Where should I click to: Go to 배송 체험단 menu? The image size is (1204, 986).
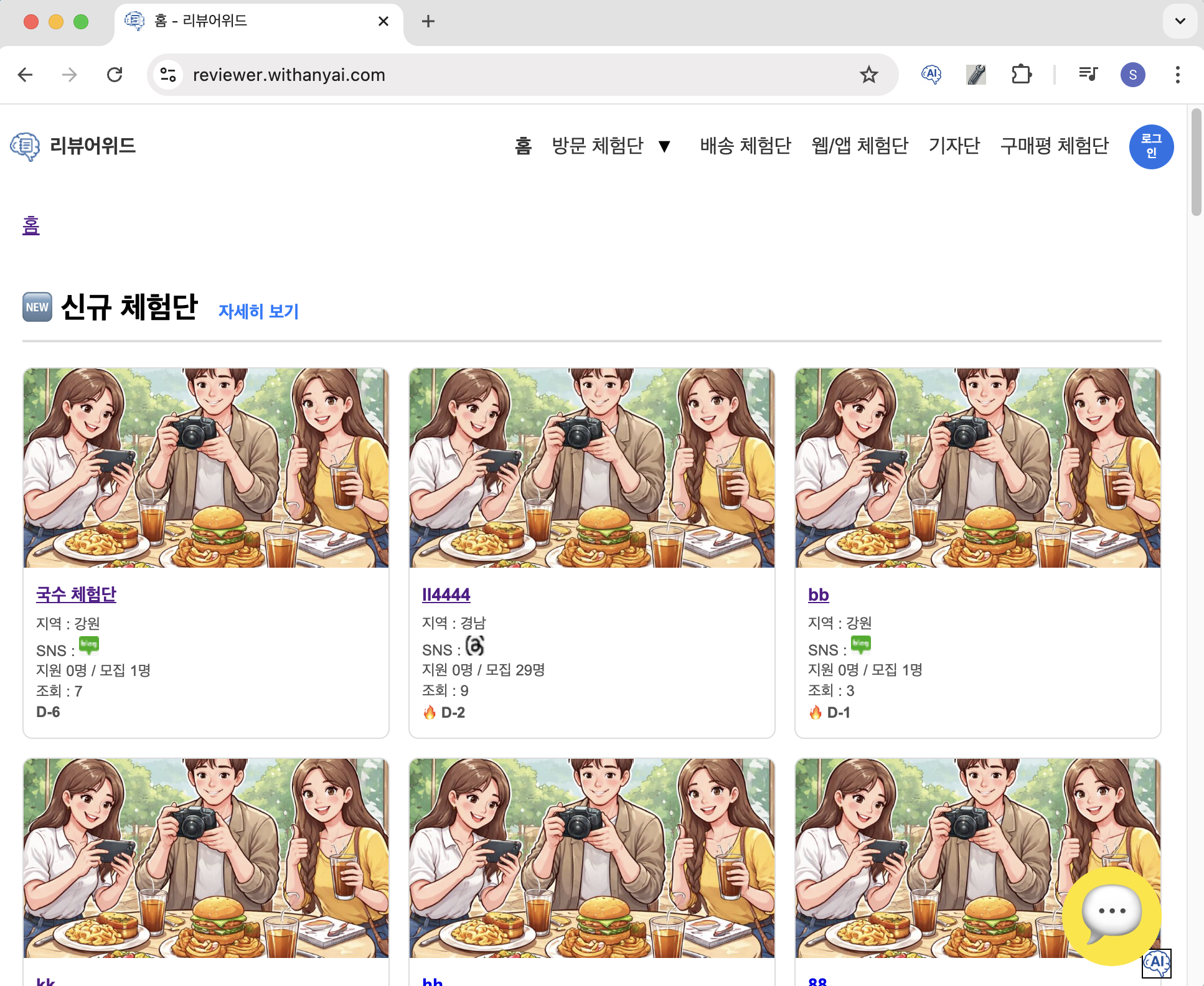pyautogui.click(x=745, y=146)
